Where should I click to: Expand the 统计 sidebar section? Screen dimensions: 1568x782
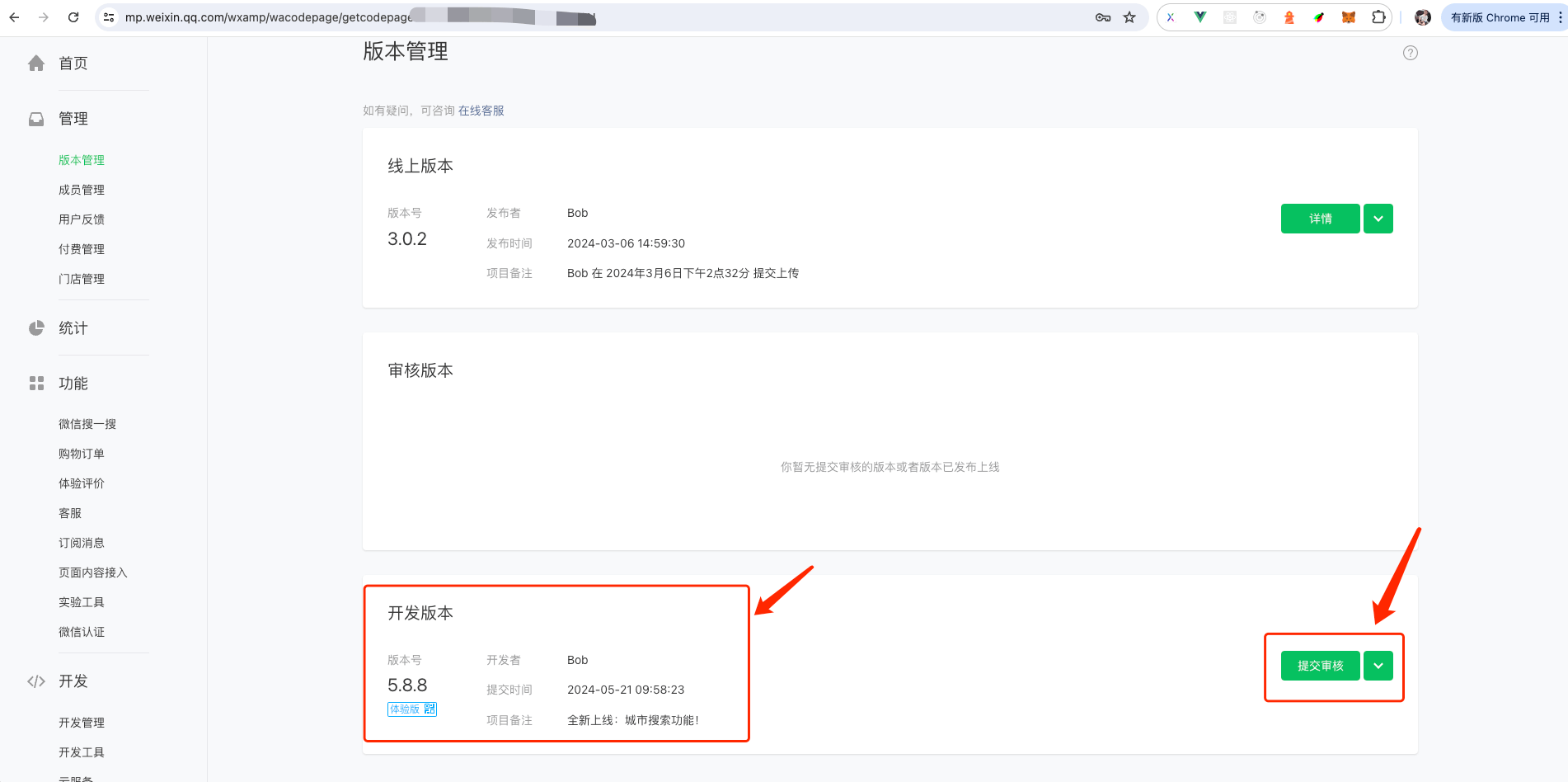click(x=73, y=328)
